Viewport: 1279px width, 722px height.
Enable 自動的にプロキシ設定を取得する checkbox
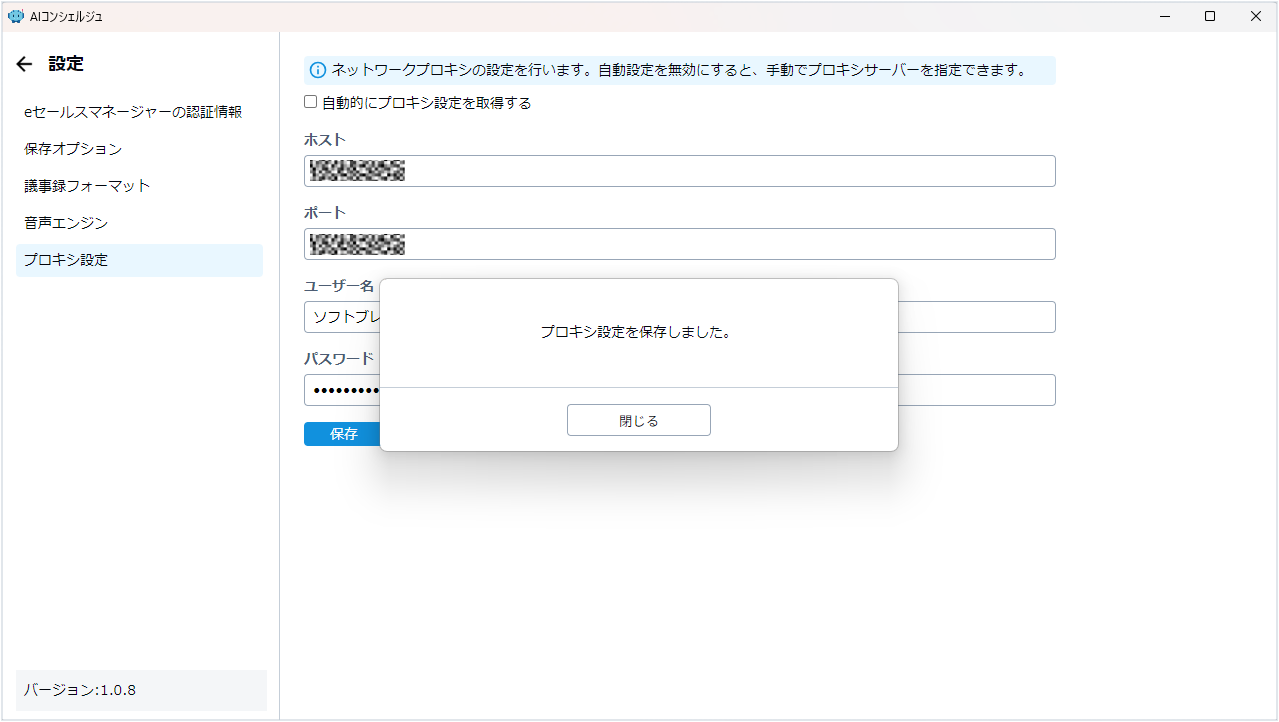click(x=311, y=102)
